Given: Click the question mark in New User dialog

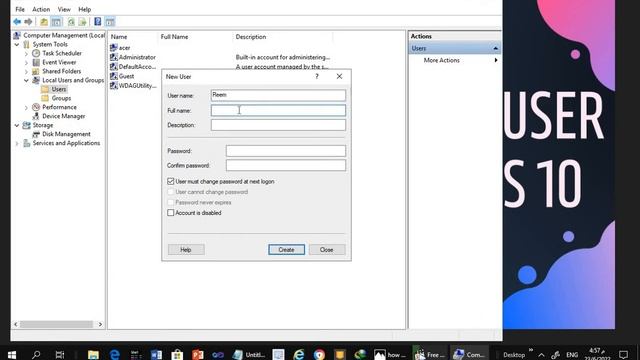Looking at the screenshot, I should point(317,76).
